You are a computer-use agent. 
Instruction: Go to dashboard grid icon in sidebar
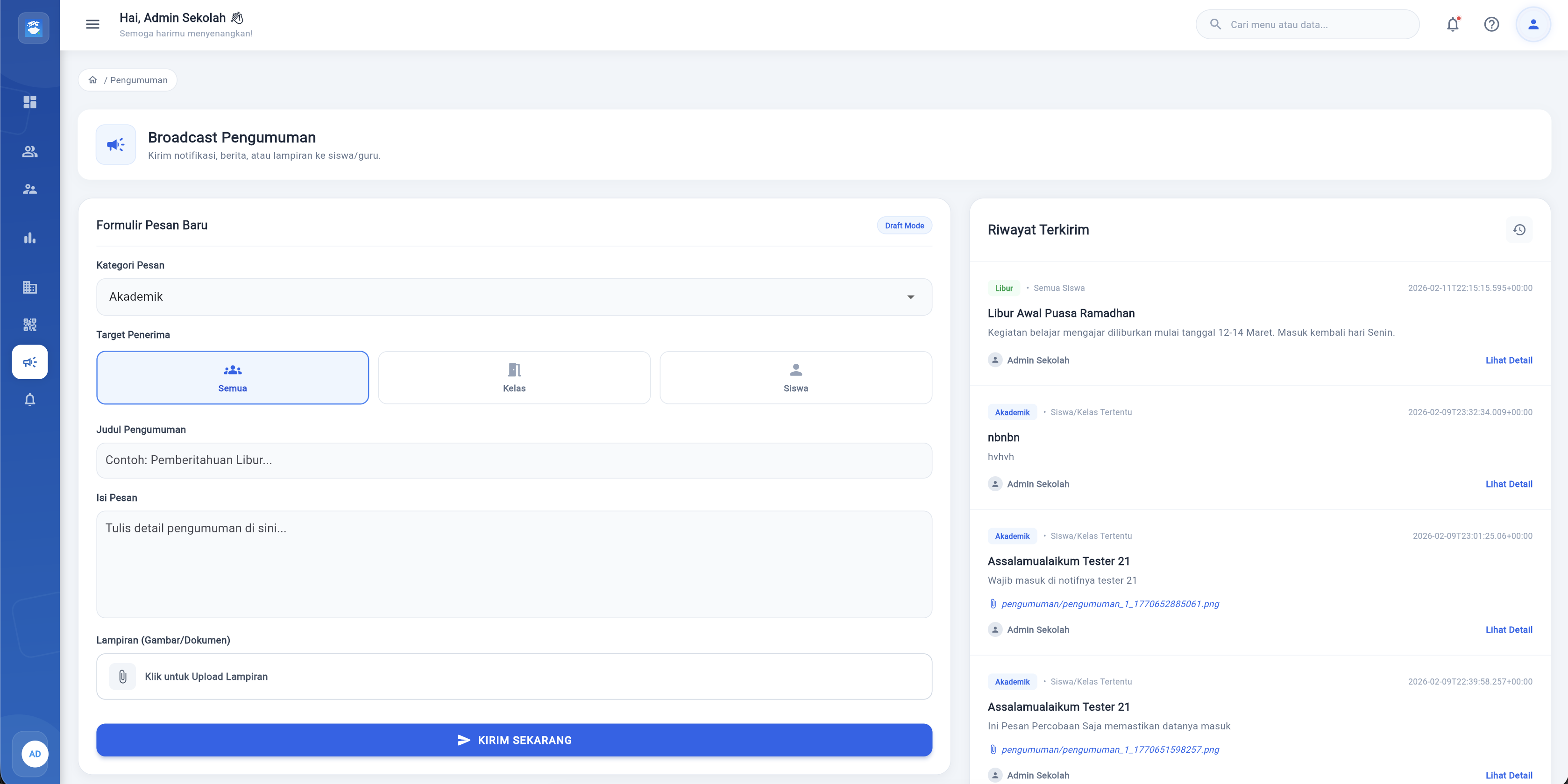(x=30, y=102)
